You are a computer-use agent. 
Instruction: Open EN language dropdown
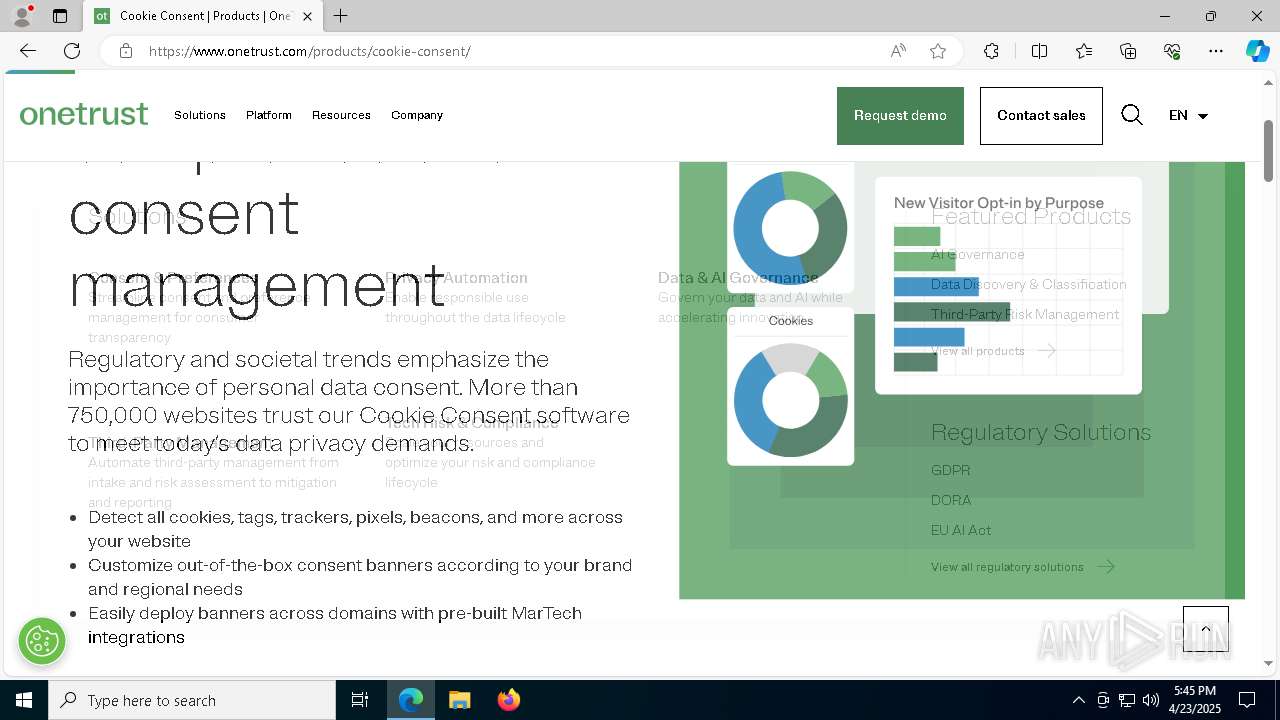point(1188,115)
